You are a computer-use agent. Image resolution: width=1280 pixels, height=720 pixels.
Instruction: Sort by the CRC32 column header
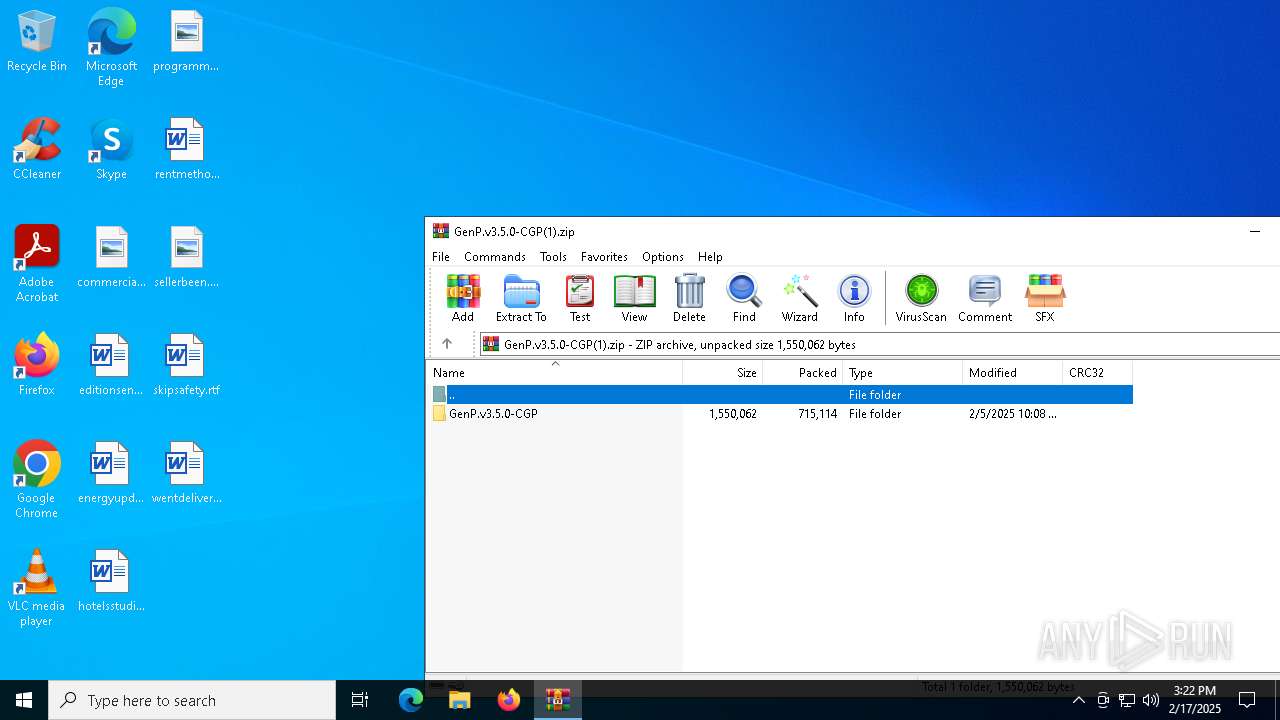(1097, 373)
